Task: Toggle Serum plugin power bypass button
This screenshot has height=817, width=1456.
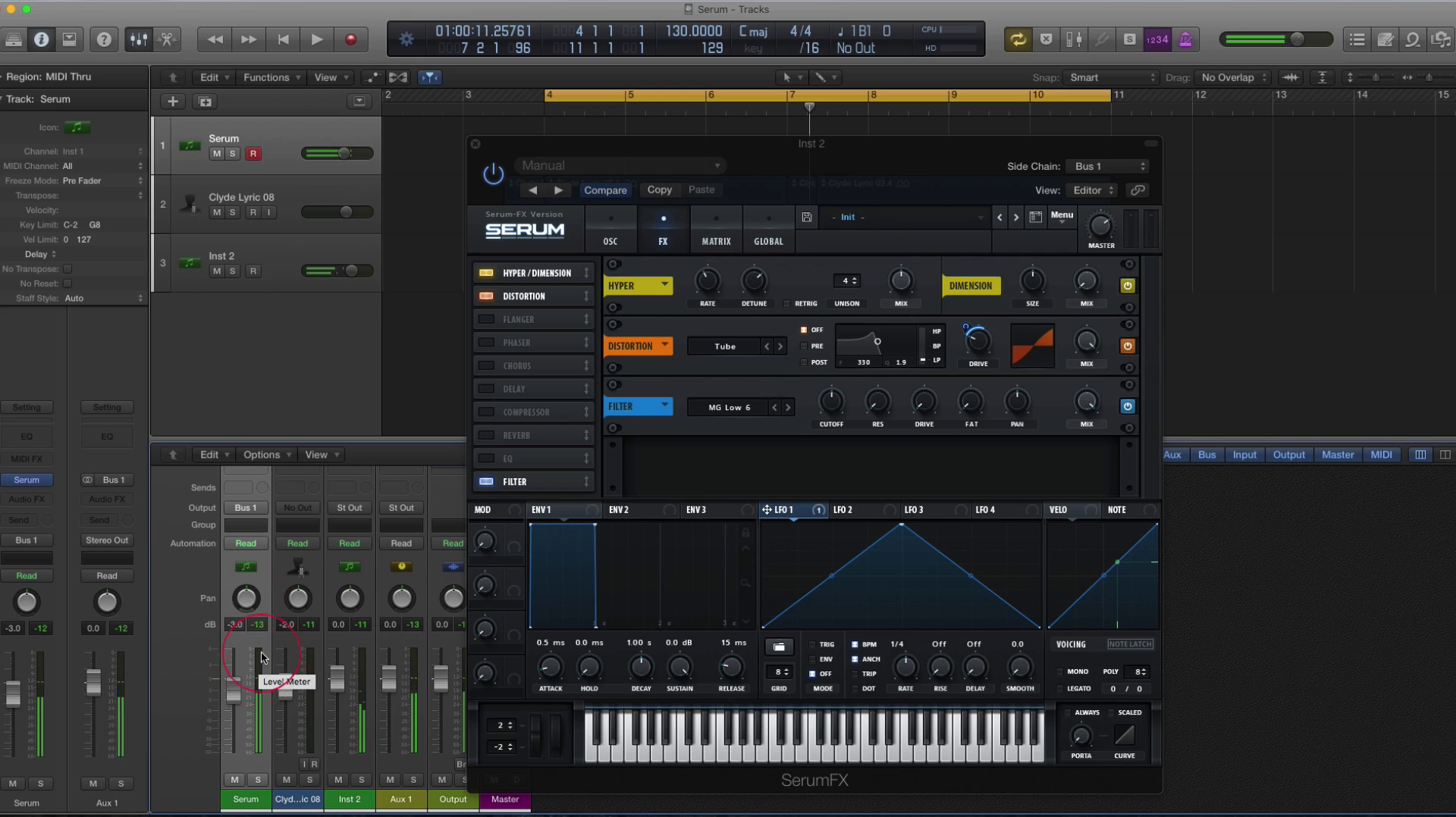Action: click(493, 174)
